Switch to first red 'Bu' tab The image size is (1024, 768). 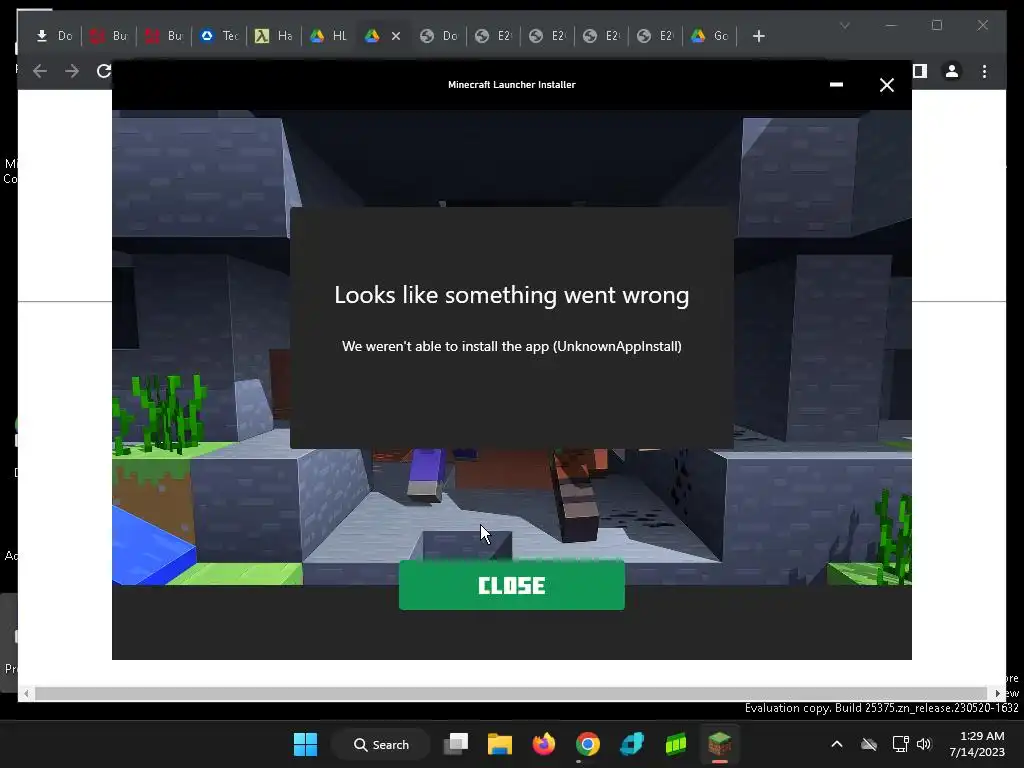[x=108, y=36]
